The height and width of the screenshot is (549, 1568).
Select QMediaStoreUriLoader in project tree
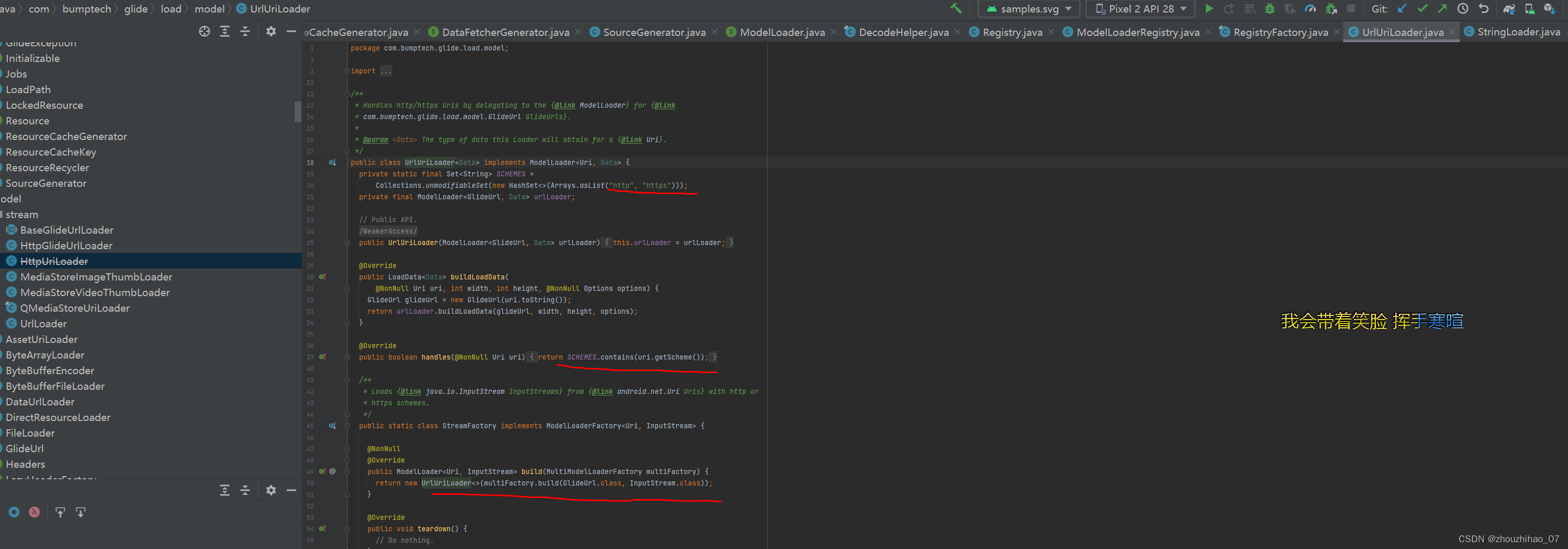pos(75,308)
